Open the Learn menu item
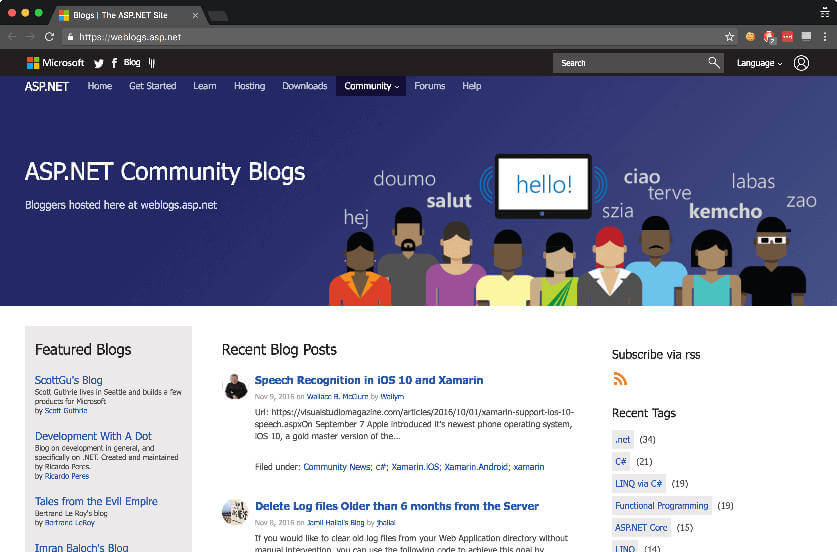 pyautogui.click(x=205, y=86)
